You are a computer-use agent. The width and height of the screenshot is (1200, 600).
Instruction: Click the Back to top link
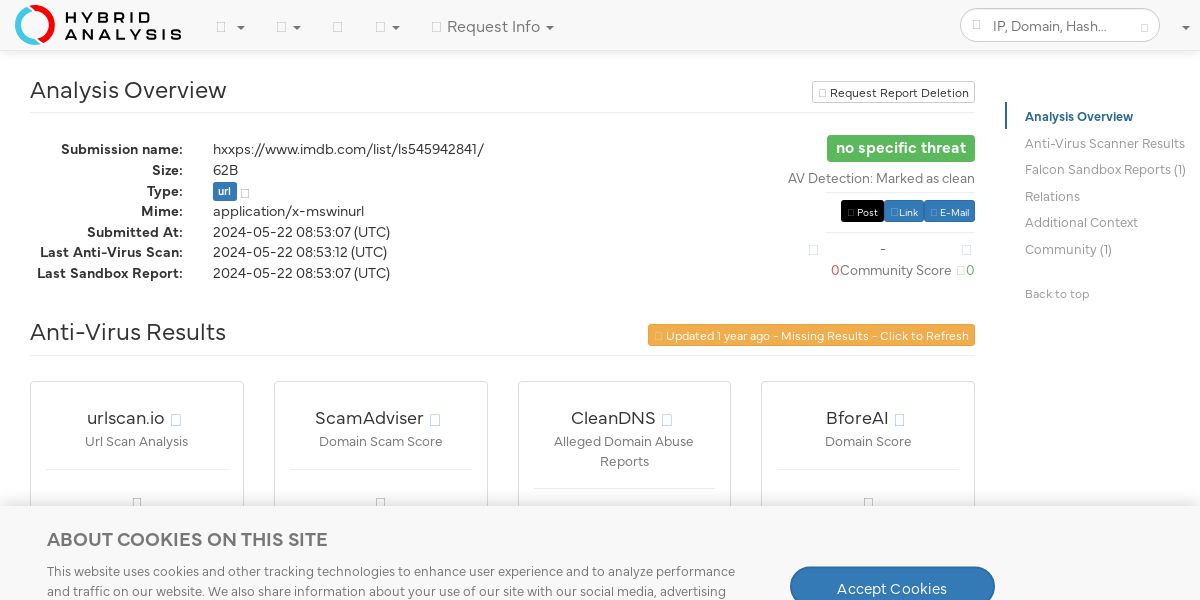1057,294
